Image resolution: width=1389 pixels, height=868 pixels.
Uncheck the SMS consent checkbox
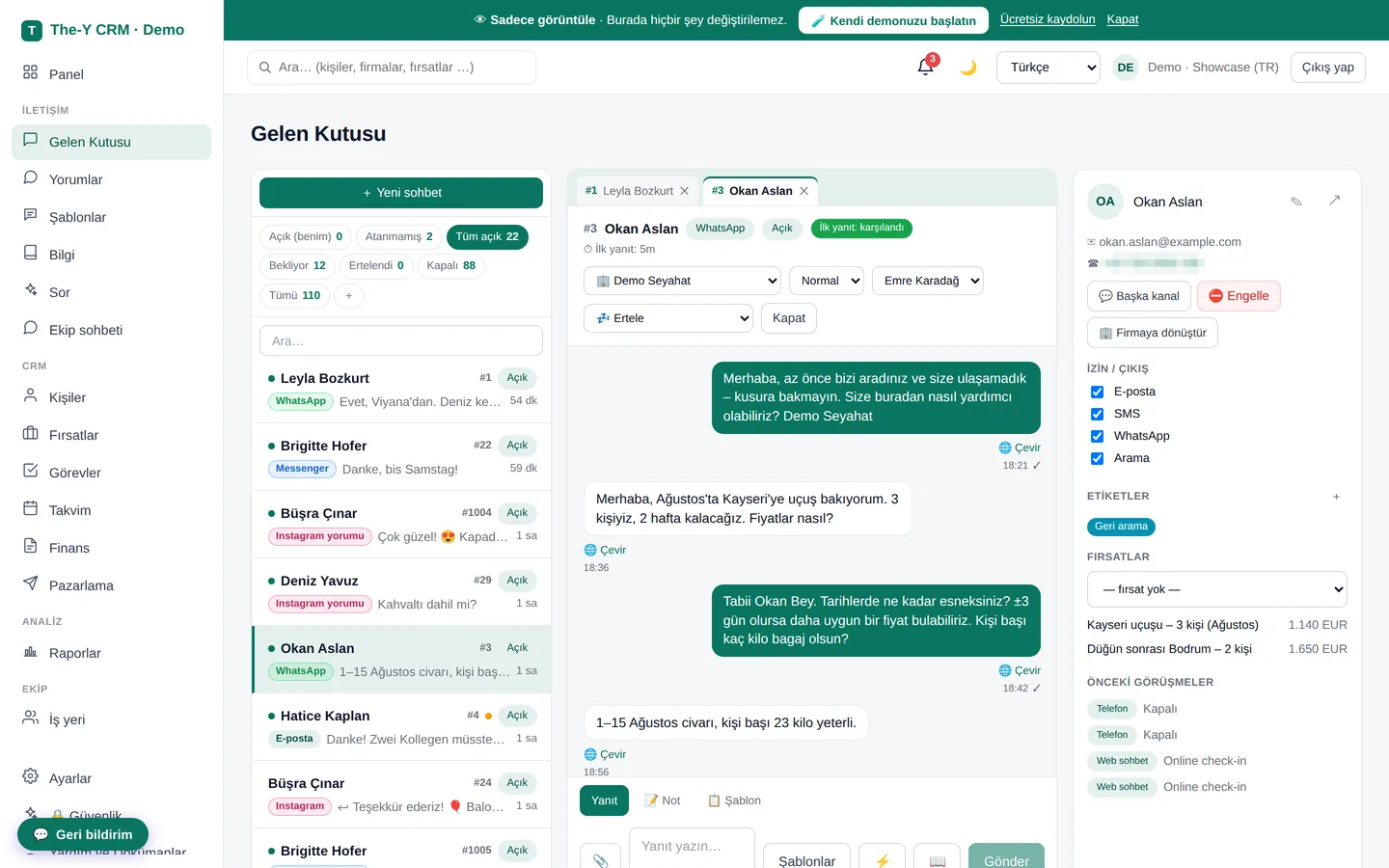coord(1097,414)
